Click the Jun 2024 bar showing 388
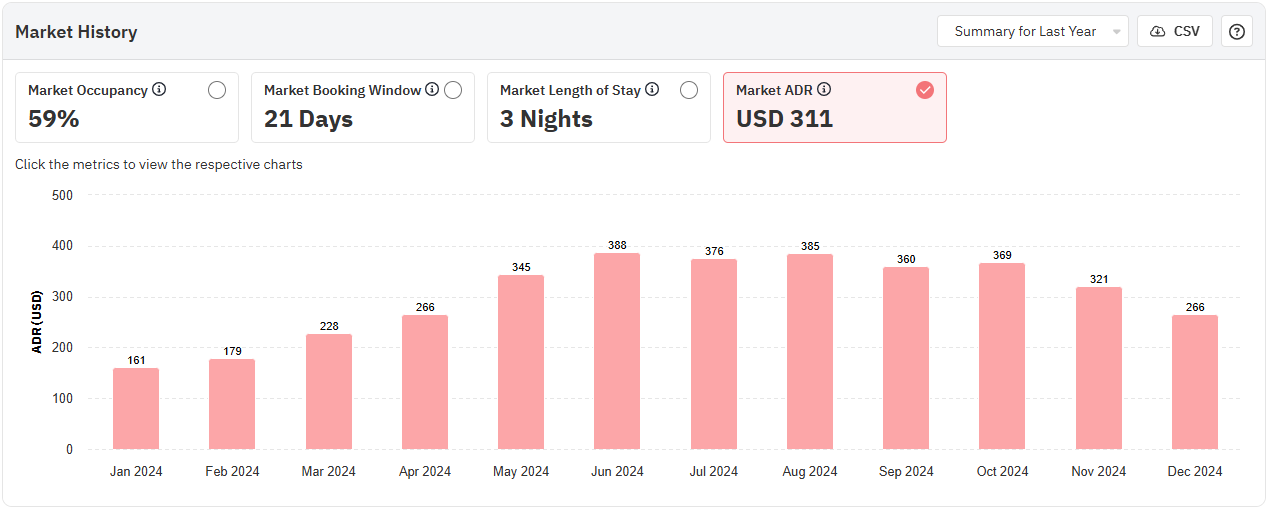Image resolution: width=1270 pixels, height=508 pixels. click(x=617, y=351)
